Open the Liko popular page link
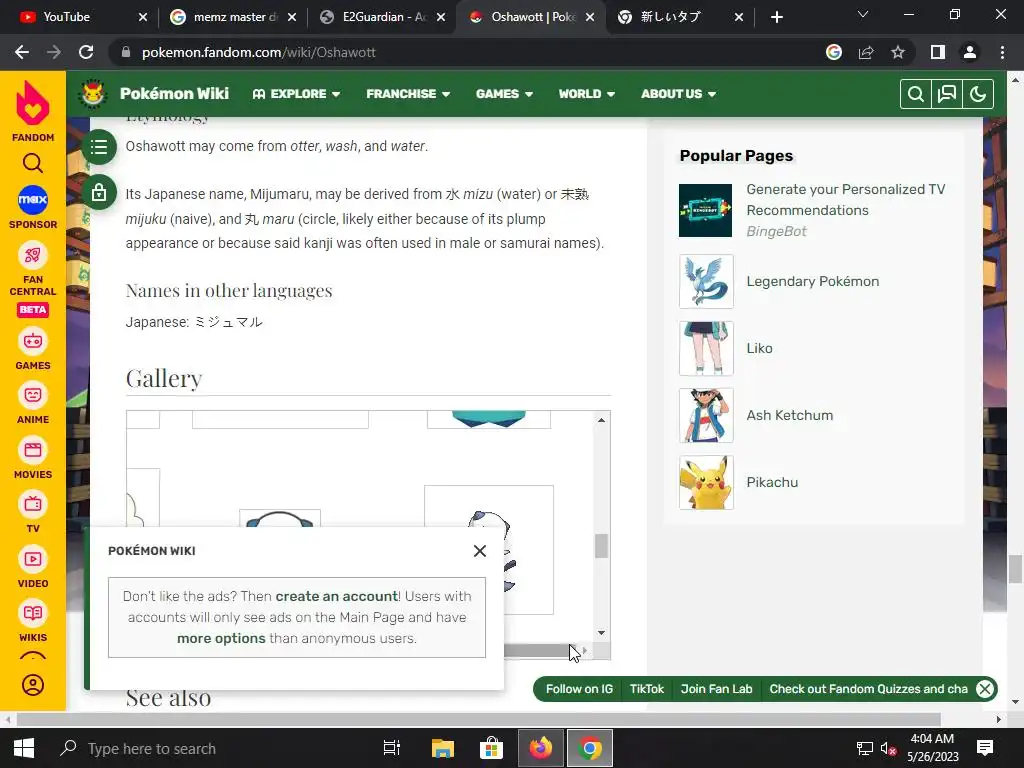The width and height of the screenshot is (1024, 768). 760,348
